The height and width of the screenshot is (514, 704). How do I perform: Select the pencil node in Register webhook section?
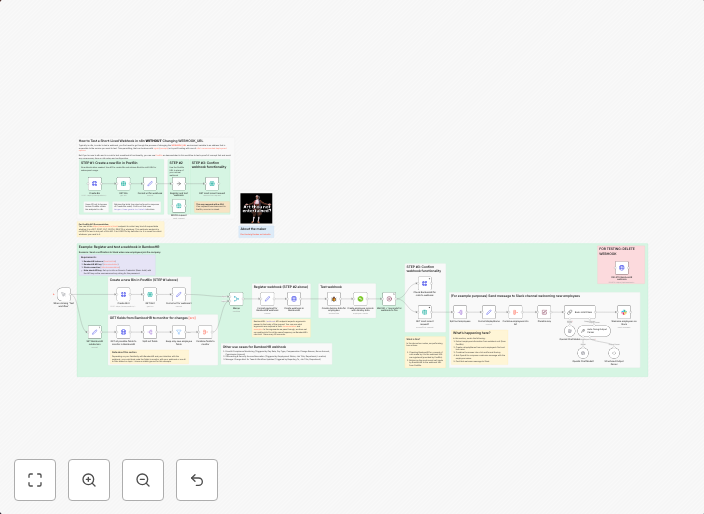click(267, 298)
